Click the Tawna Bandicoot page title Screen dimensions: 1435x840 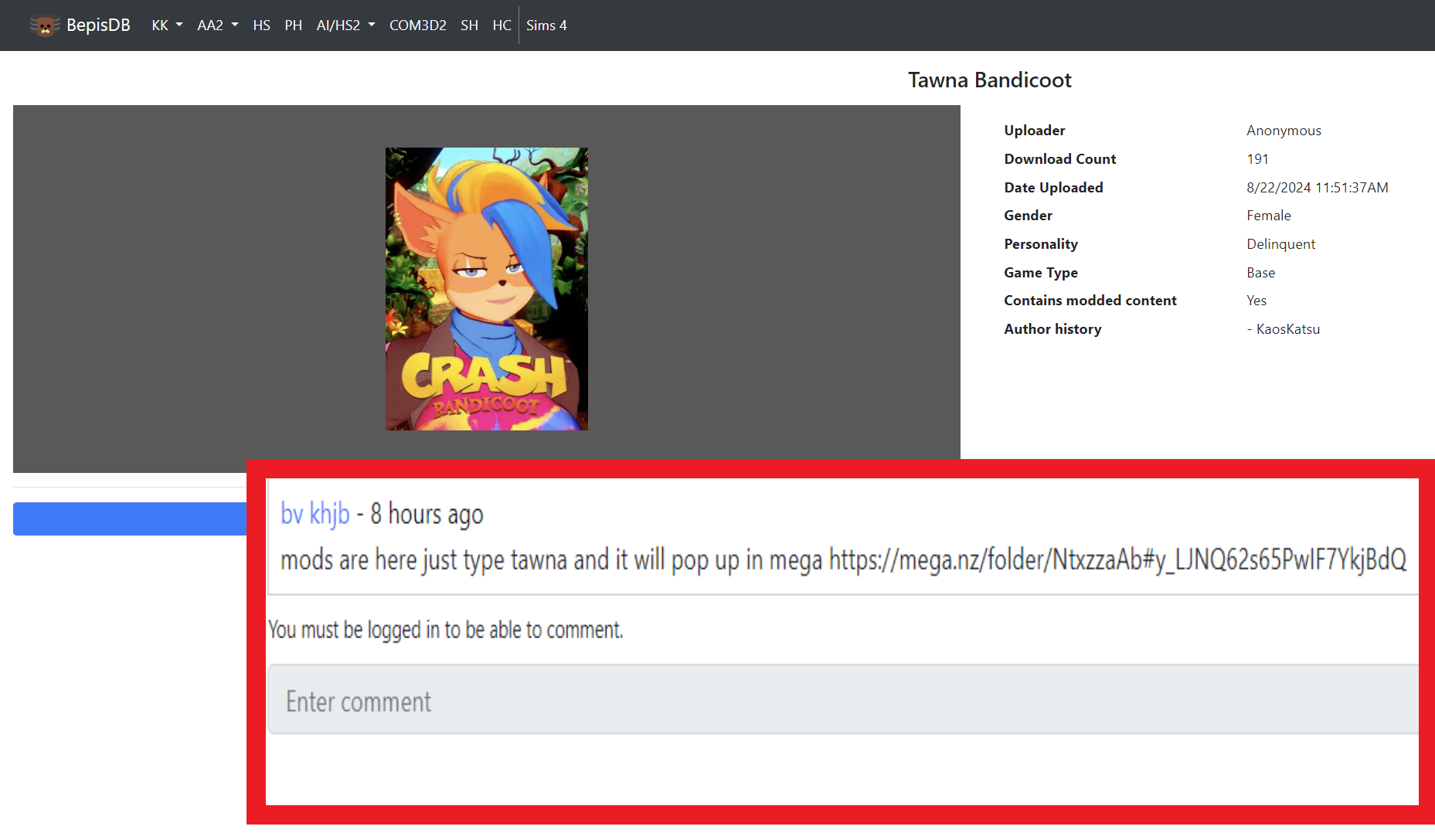(x=989, y=80)
